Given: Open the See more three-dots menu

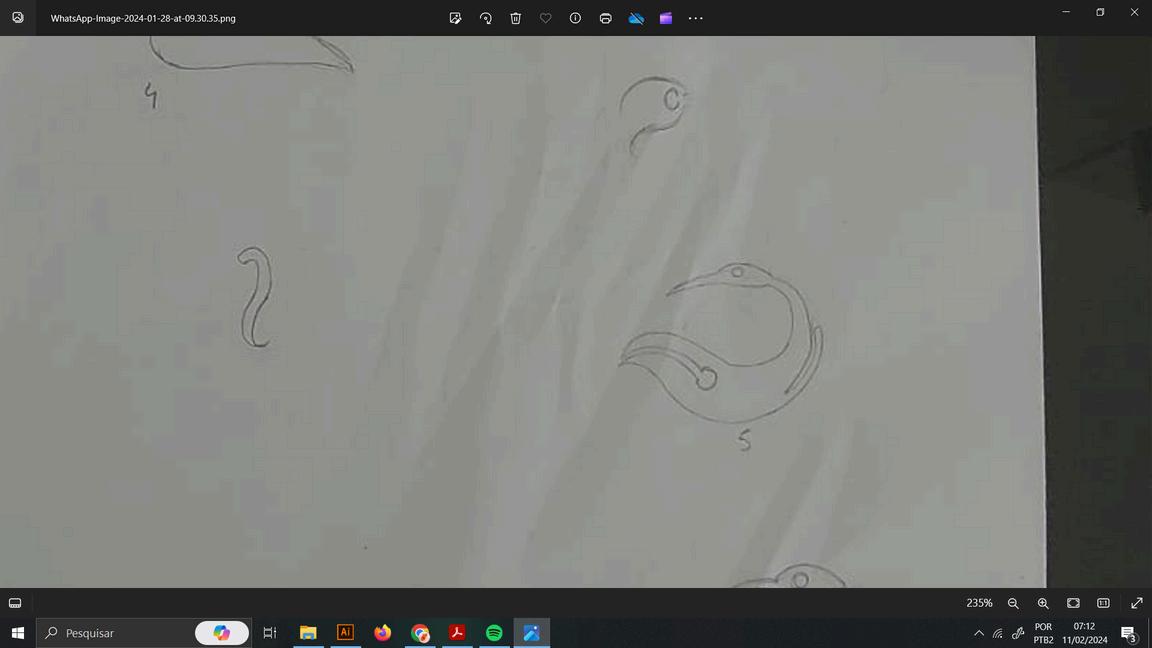Looking at the screenshot, I should 696,18.
